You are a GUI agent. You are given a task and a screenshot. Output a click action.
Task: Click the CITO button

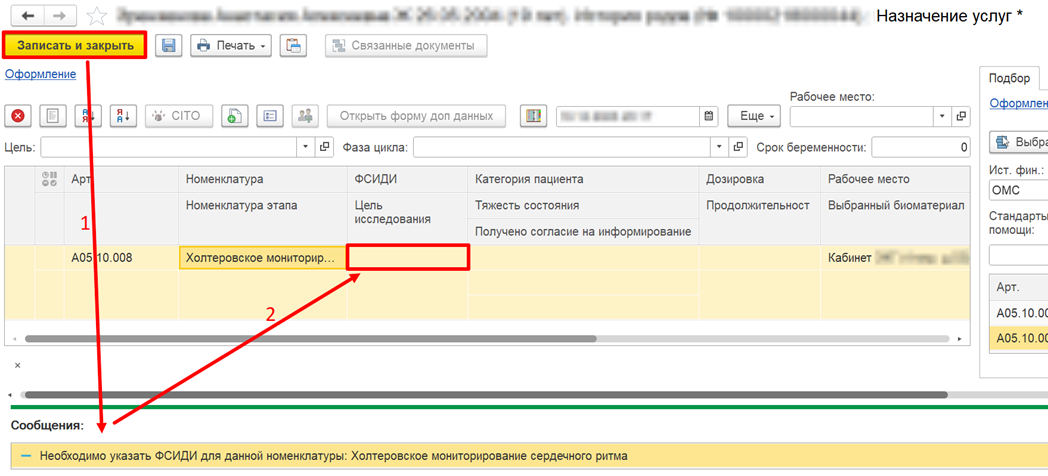coord(177,116)
